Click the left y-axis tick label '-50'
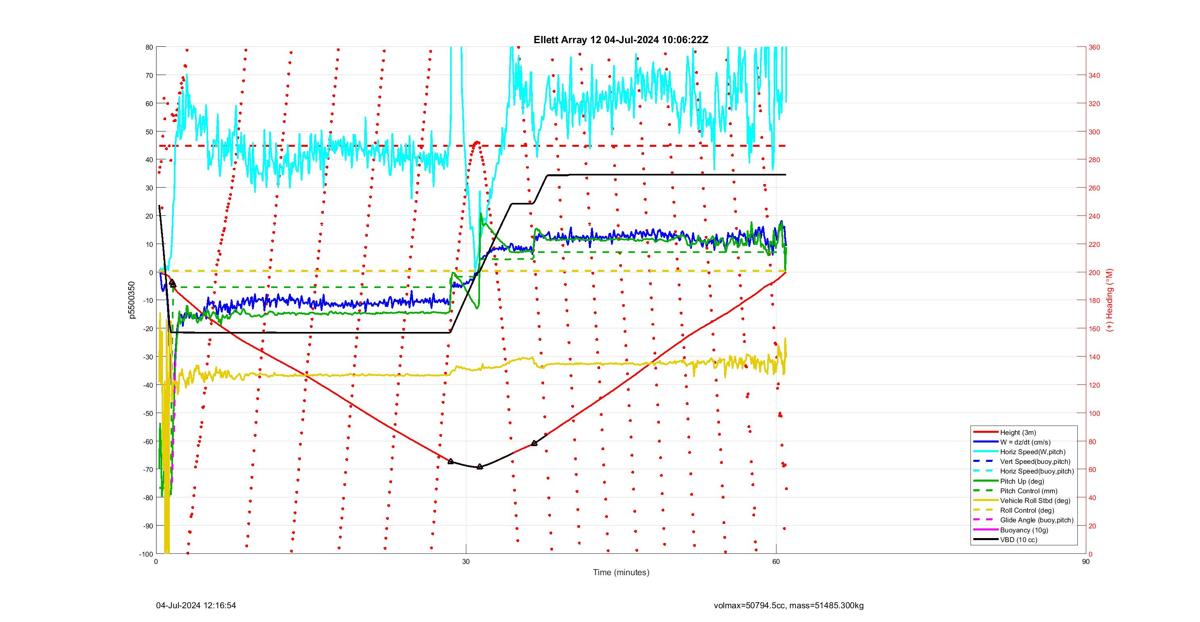This screenshot has height=622, width=1200. (x=147, y=413)
